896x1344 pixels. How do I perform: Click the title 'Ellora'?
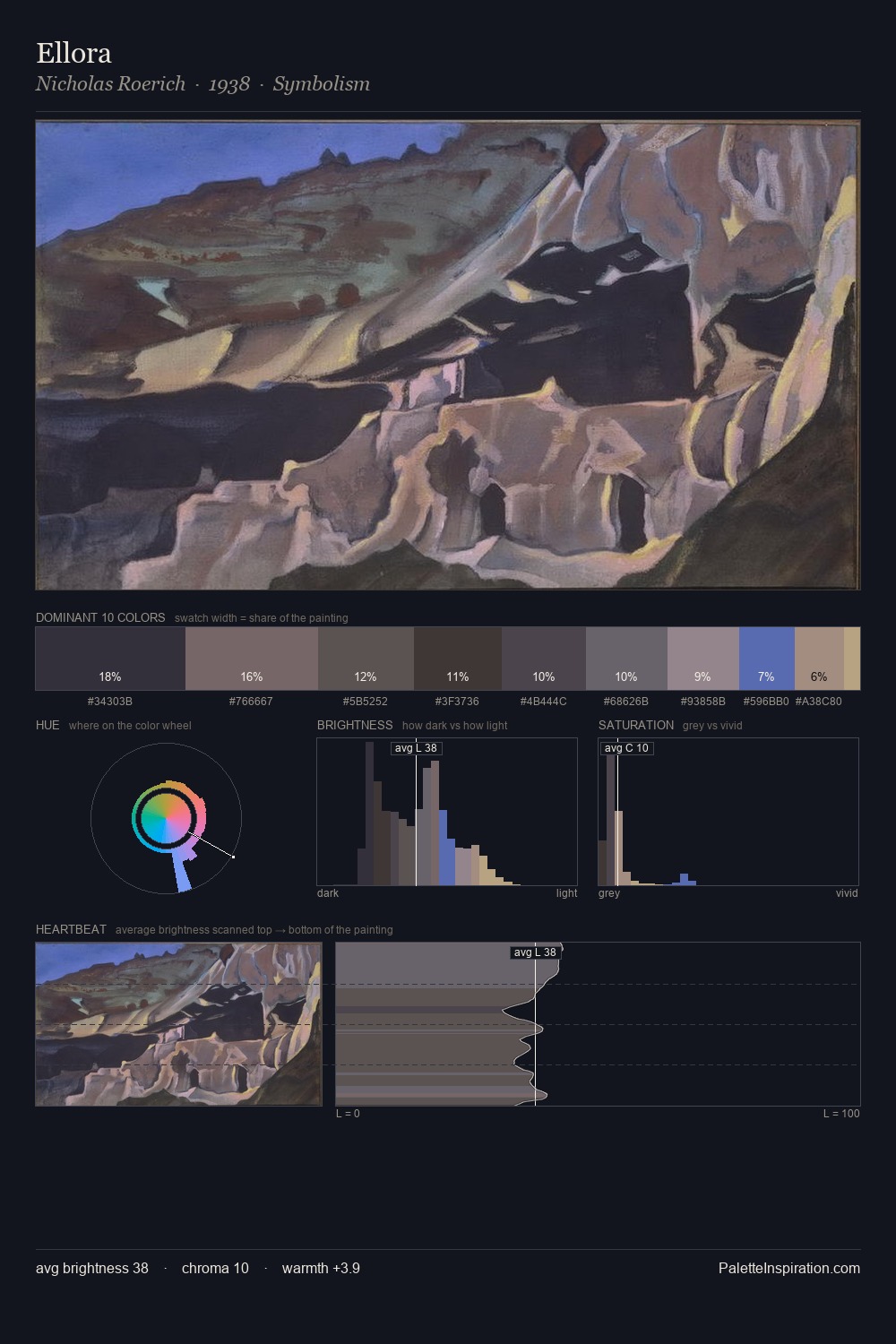click(x=73, y=53)
